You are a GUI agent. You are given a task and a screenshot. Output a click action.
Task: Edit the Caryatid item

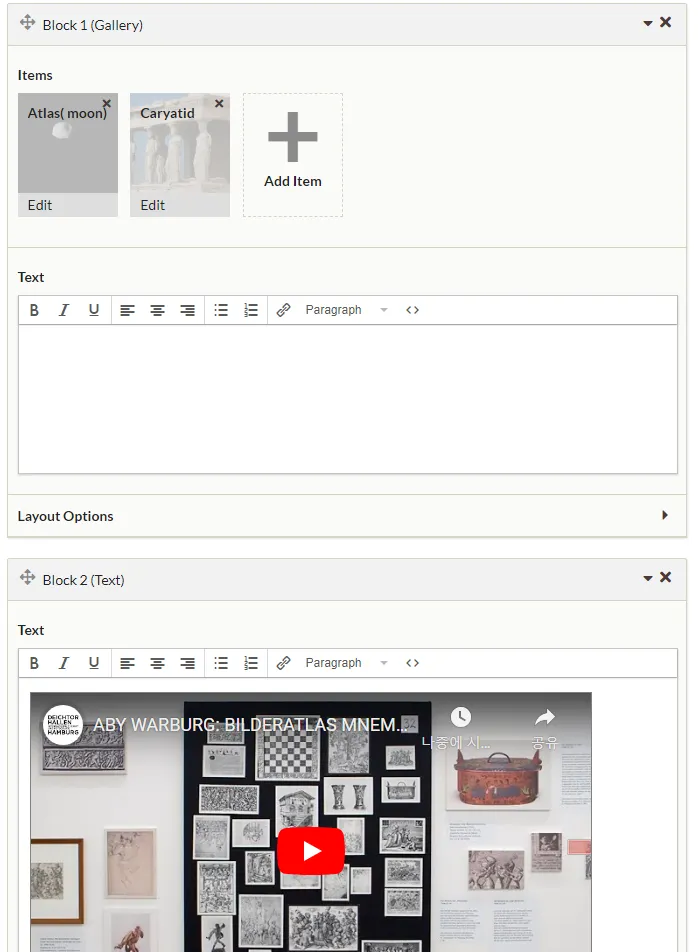click(152, 205)
